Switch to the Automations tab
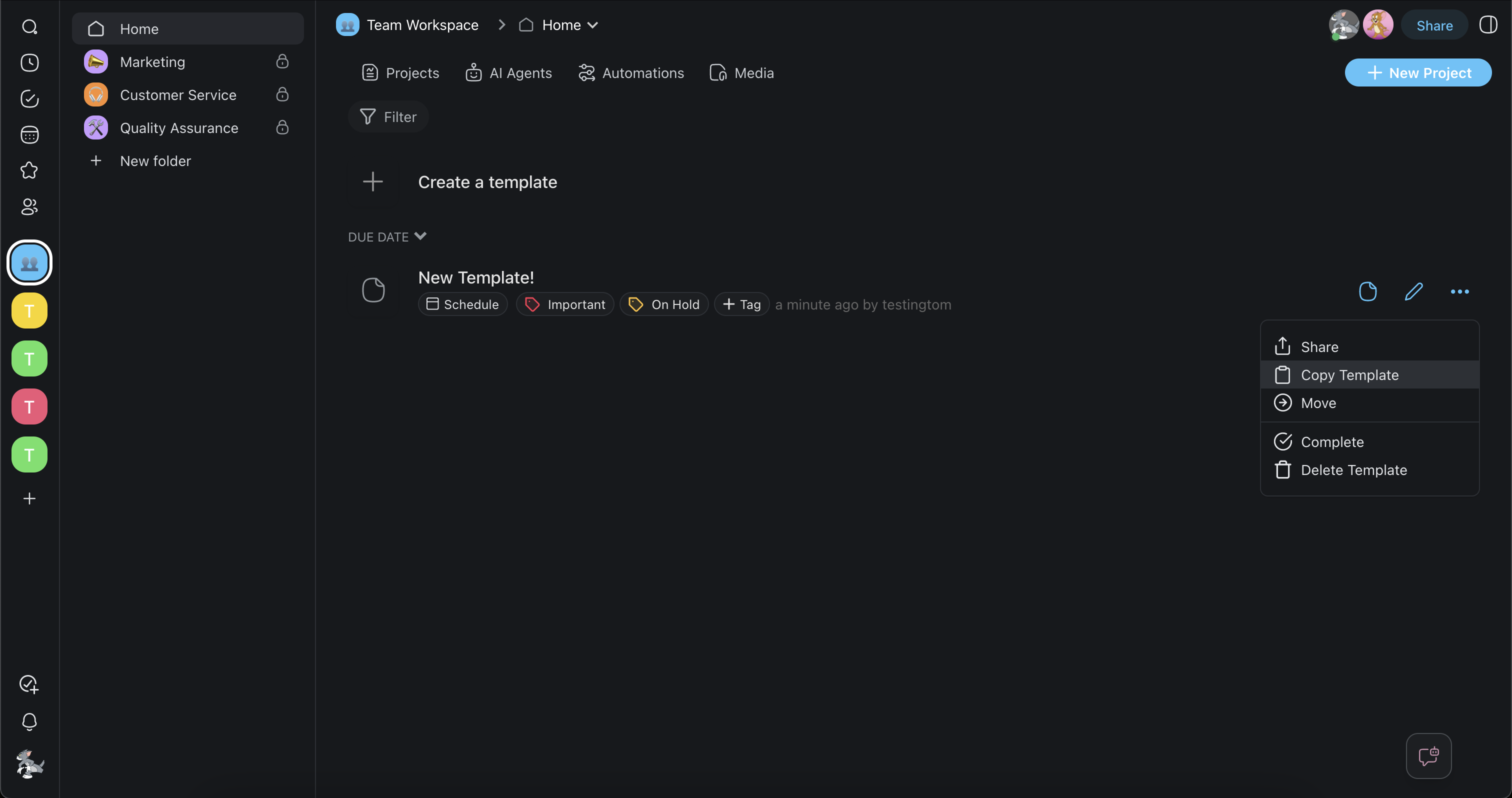The height and width of the screenshot is (798, 1512). pos(631,73)
